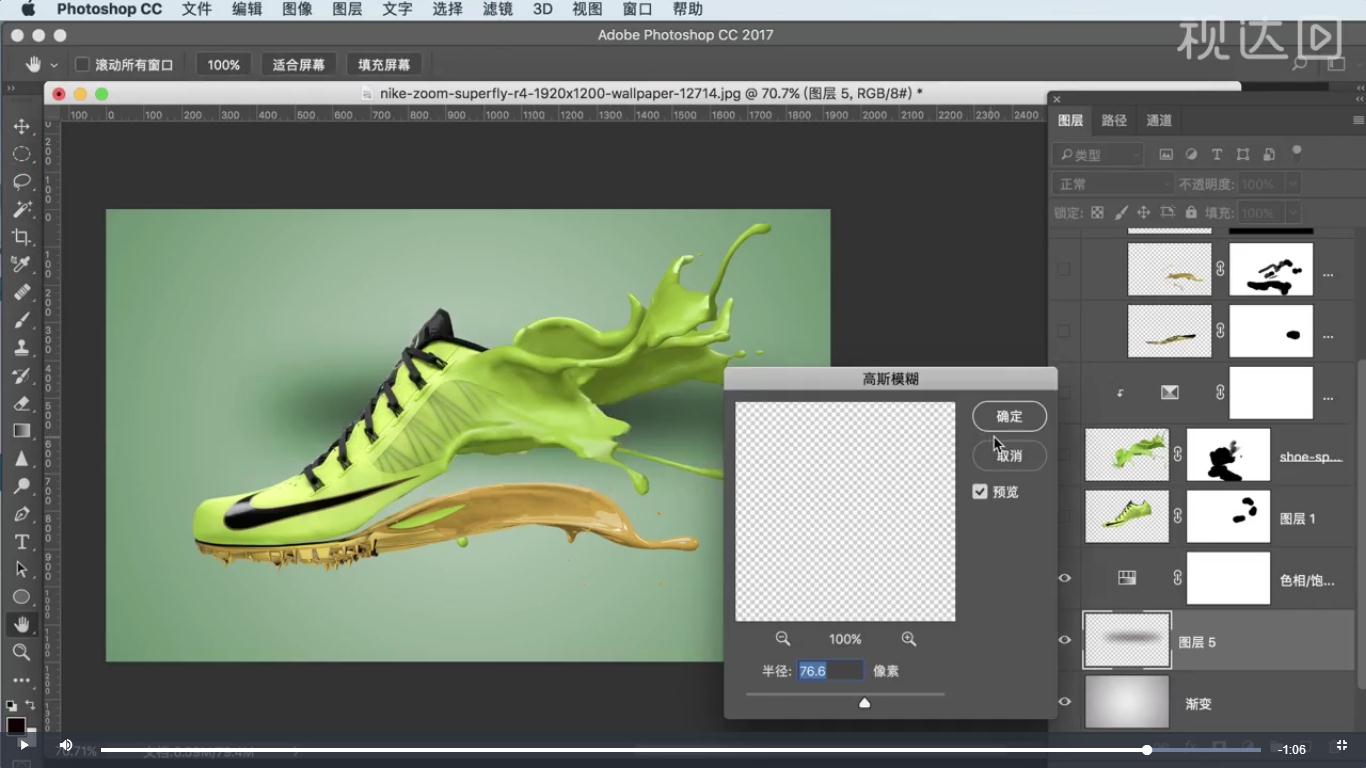Switch to the 路径 tab
Image resolution: width=1366 pixels, height=768 pixels.
[1114, 120]
